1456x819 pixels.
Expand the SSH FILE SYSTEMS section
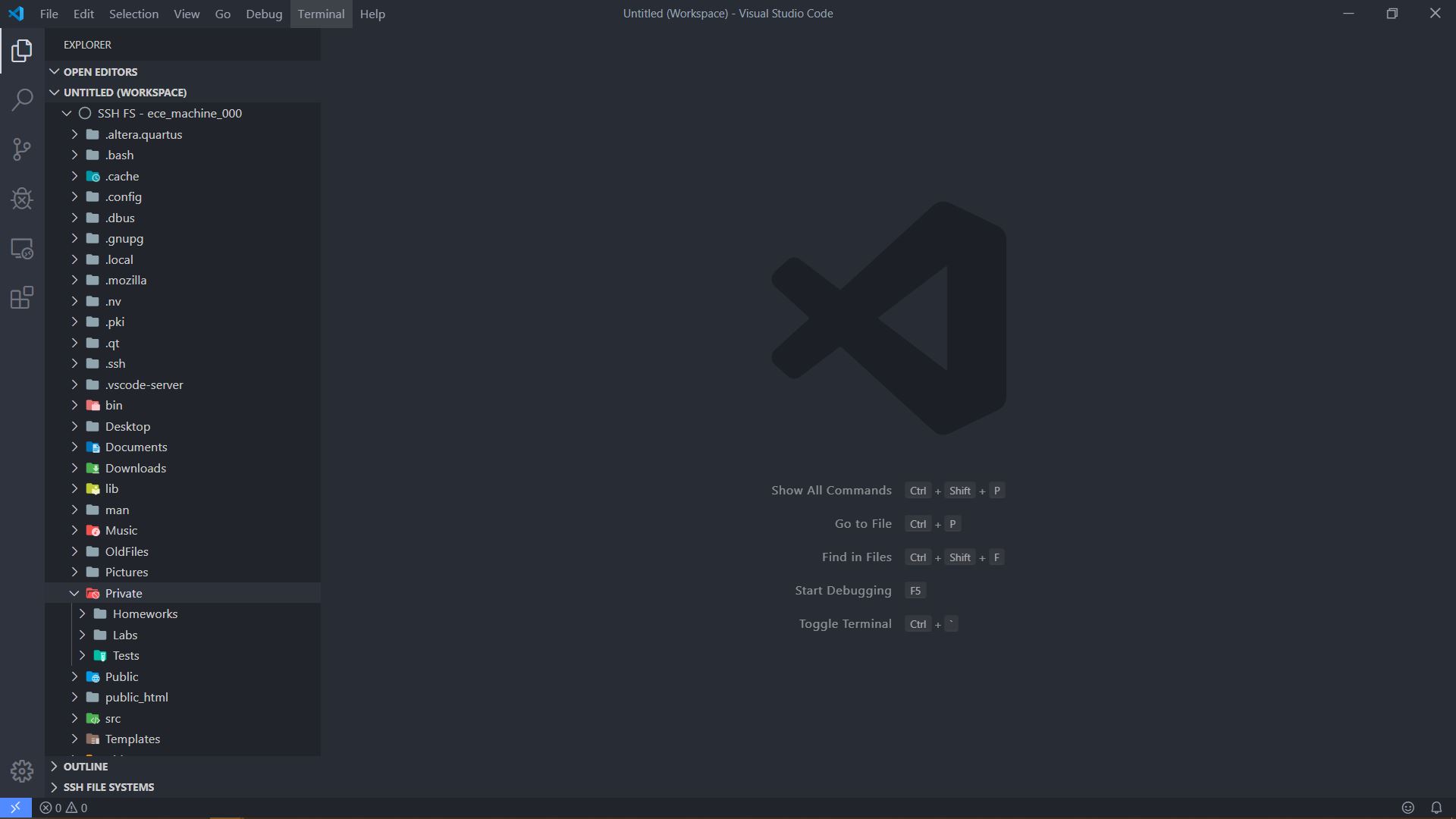pyautogui.click(x=108, y=787)
